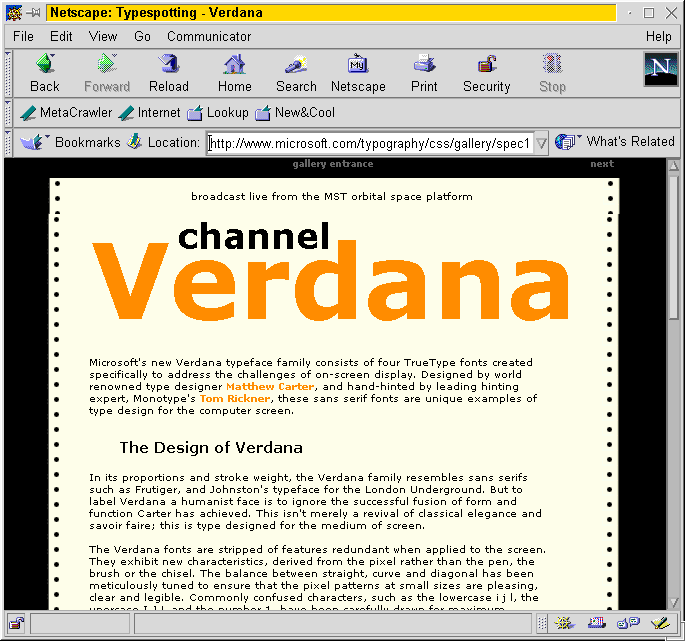Open the Help menu
This screenshot has height=641, width=685.
click(x=658, y=36)
